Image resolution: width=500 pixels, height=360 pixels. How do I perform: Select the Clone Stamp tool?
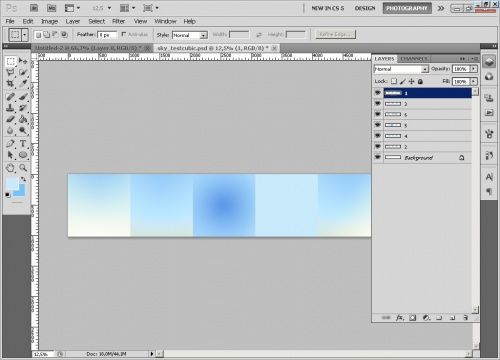10,108
